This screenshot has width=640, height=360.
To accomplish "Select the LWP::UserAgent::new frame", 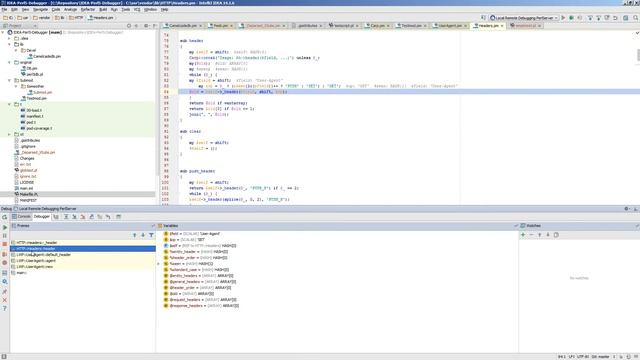I will pos(83,267).
